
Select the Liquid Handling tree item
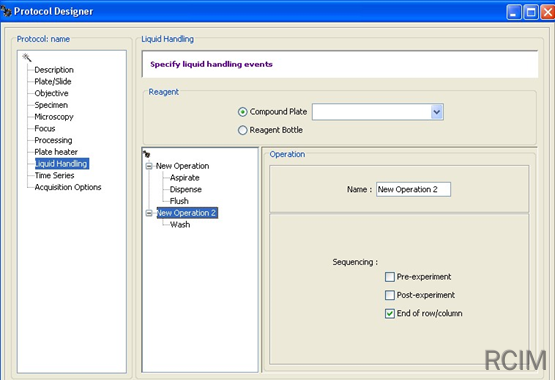[62, 163]
